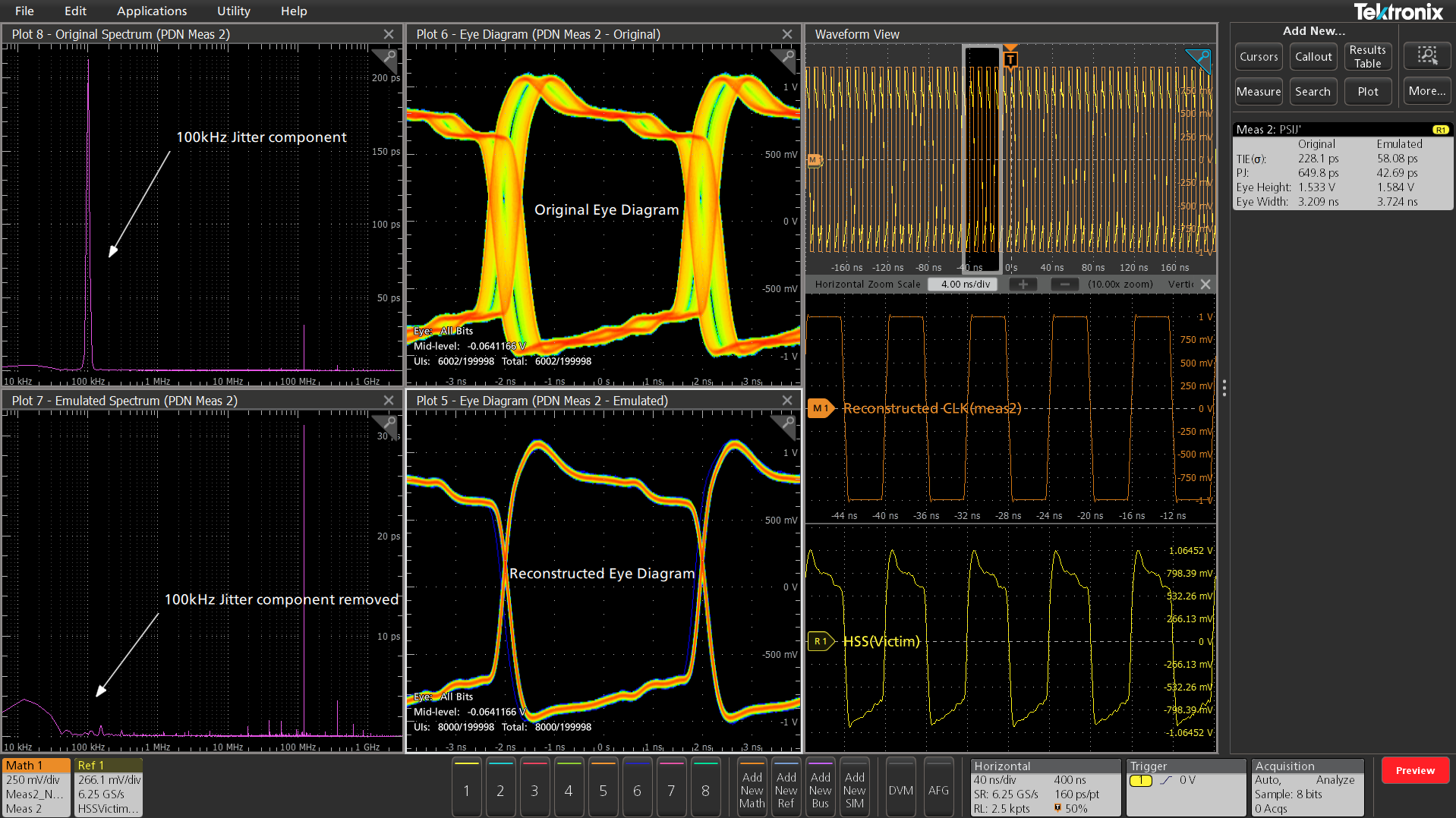Click the M marker in the overview waveform
The width and height of the screenshot is (1456, 818).
point(815,160)
